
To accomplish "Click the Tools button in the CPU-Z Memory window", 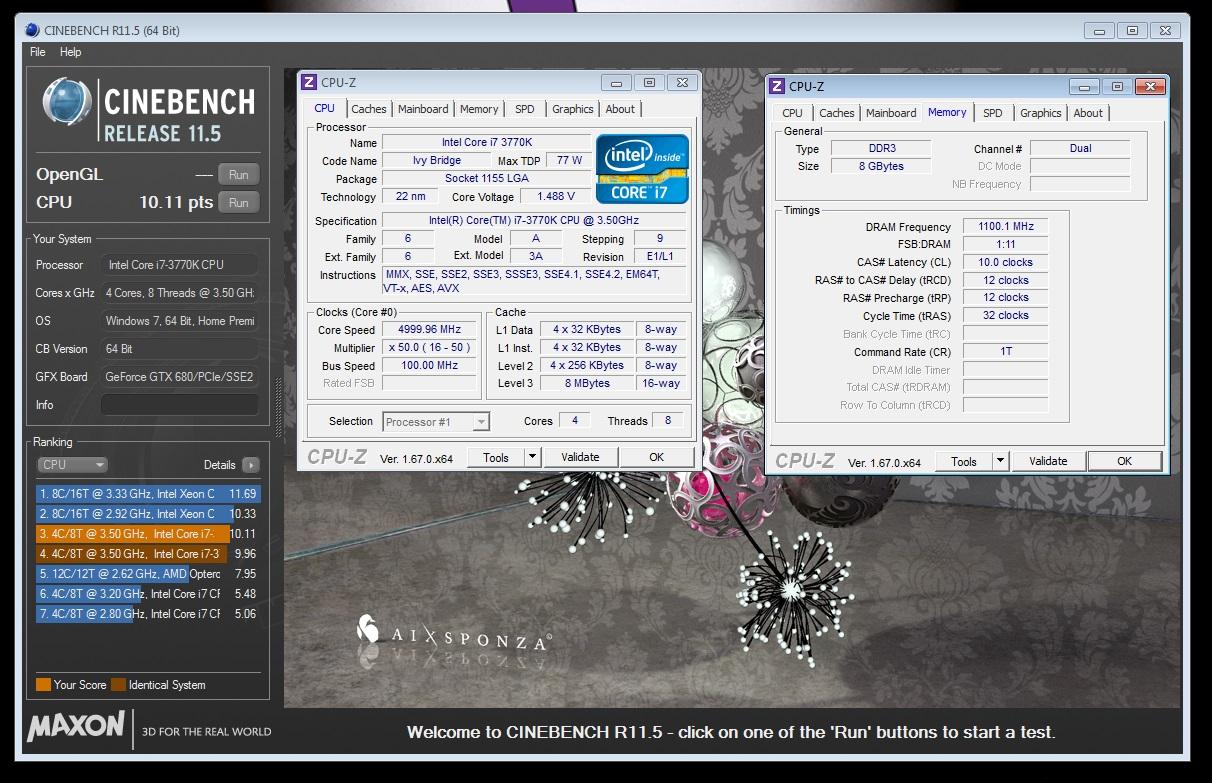I will (964, 461).
